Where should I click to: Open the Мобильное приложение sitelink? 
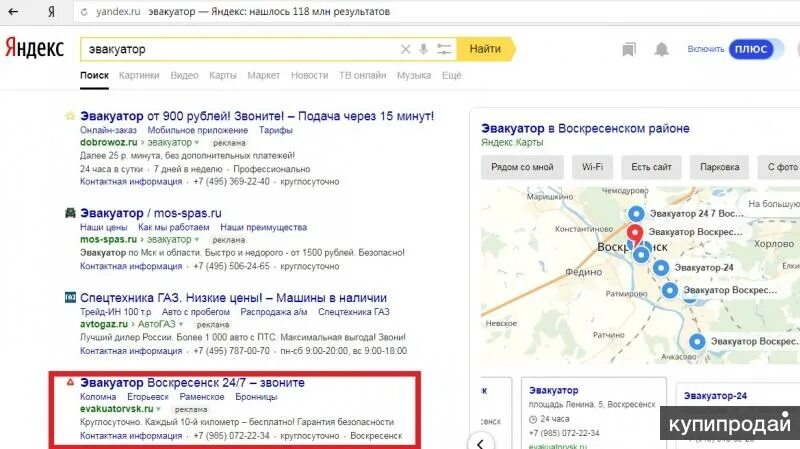point(197,130)
